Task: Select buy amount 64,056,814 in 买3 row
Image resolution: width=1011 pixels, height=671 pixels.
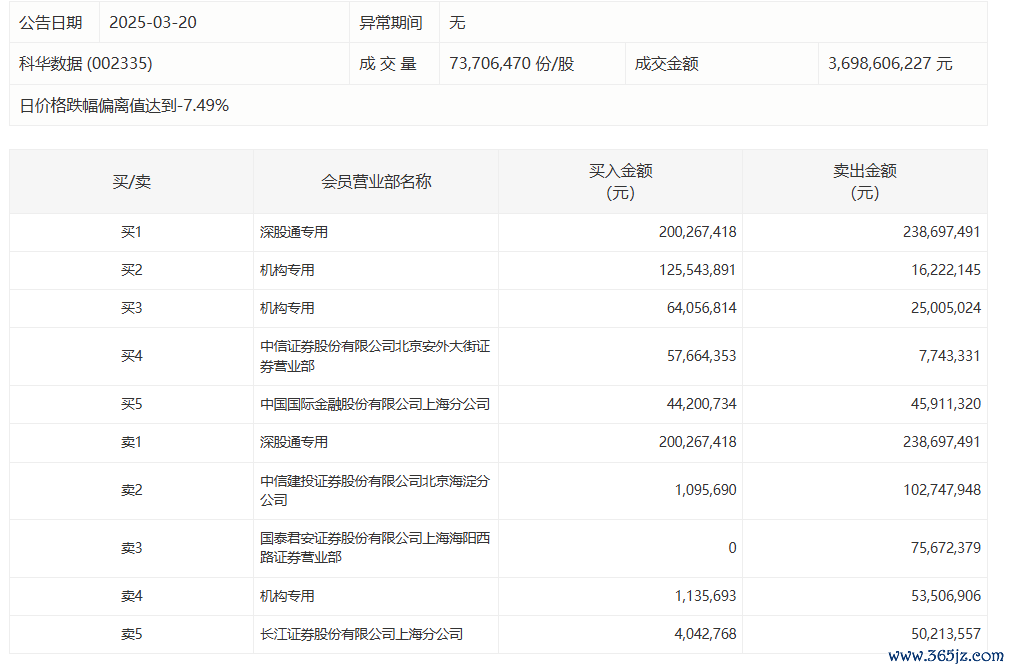Action: pos(697,308)
